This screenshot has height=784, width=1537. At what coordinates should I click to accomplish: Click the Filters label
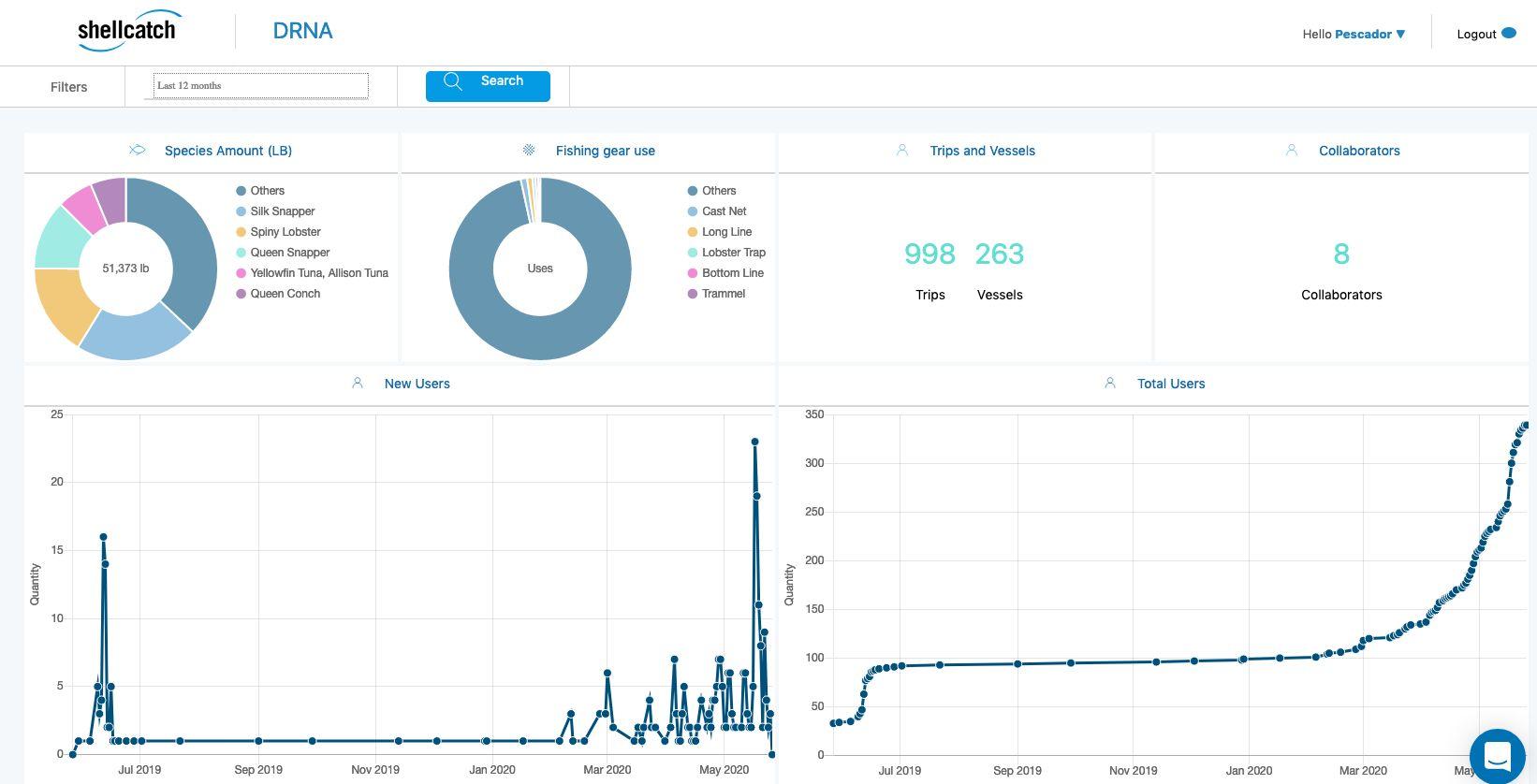click(69, 87)
